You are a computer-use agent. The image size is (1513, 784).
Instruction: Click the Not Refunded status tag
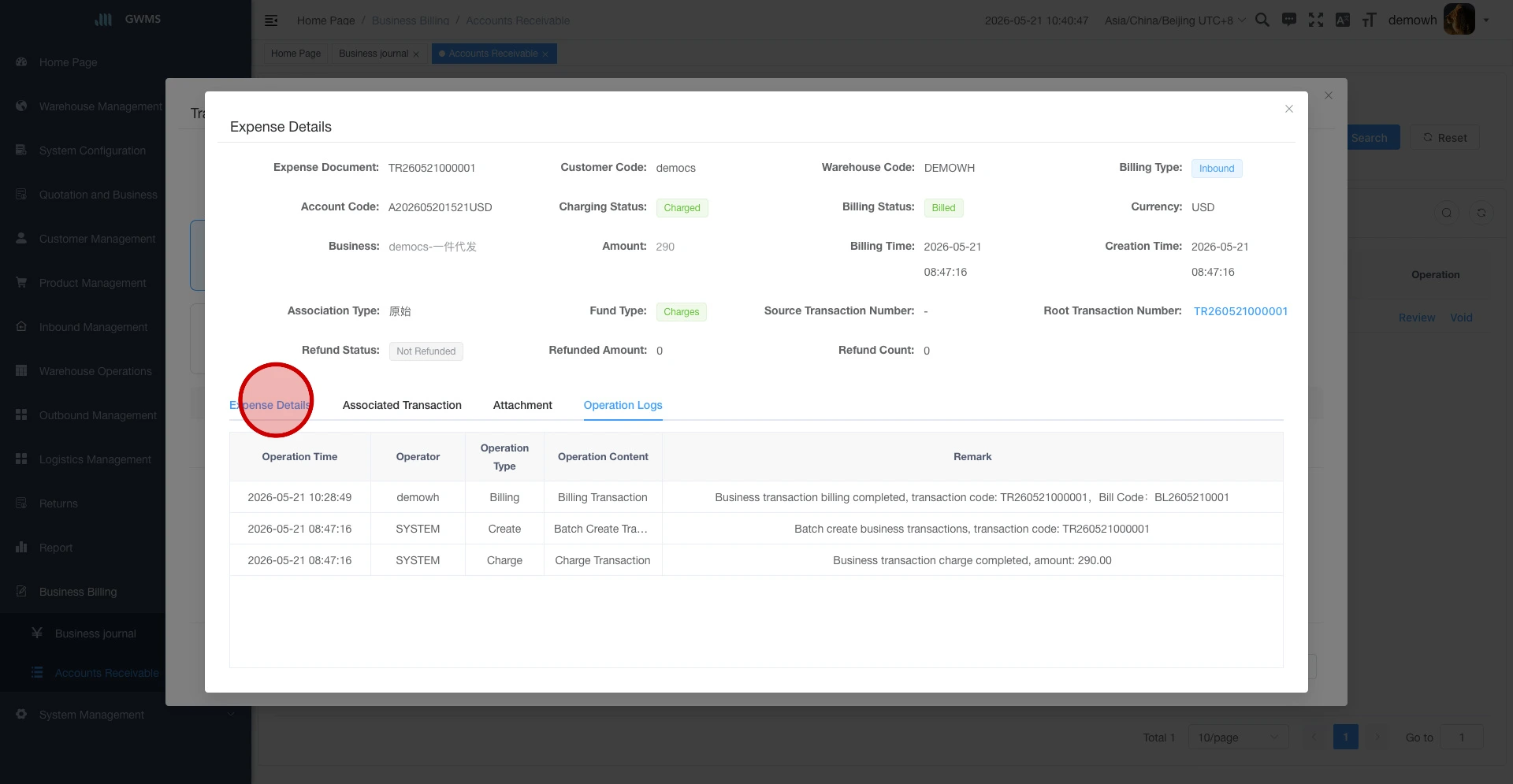click(x=426, y=351)
